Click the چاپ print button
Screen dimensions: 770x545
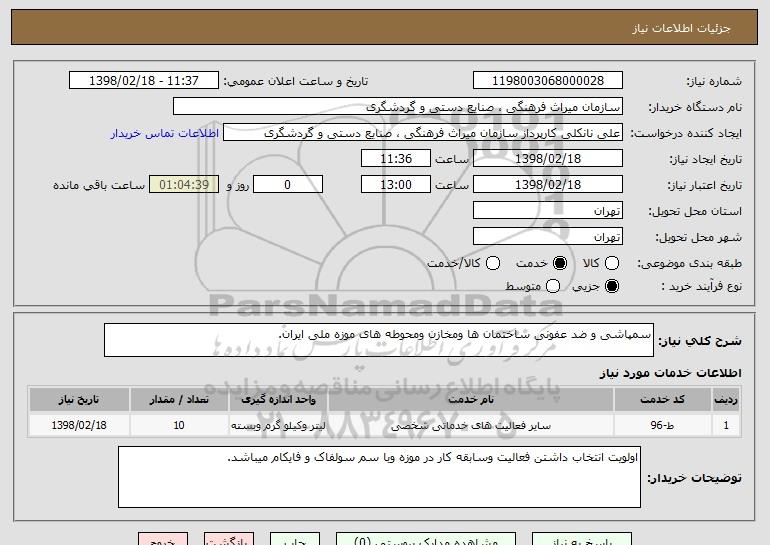point(295,539)
